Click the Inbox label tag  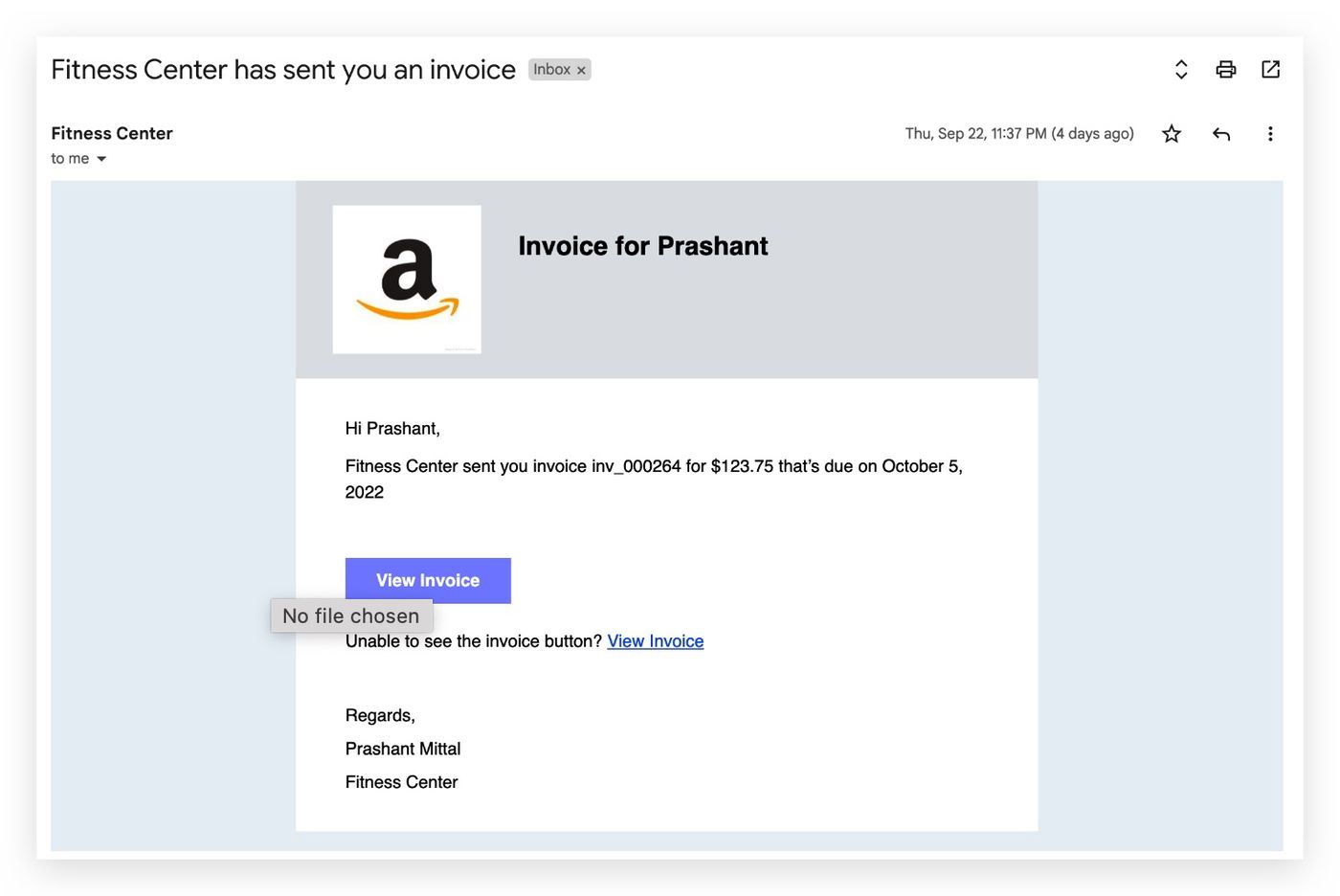coord(551,70)
